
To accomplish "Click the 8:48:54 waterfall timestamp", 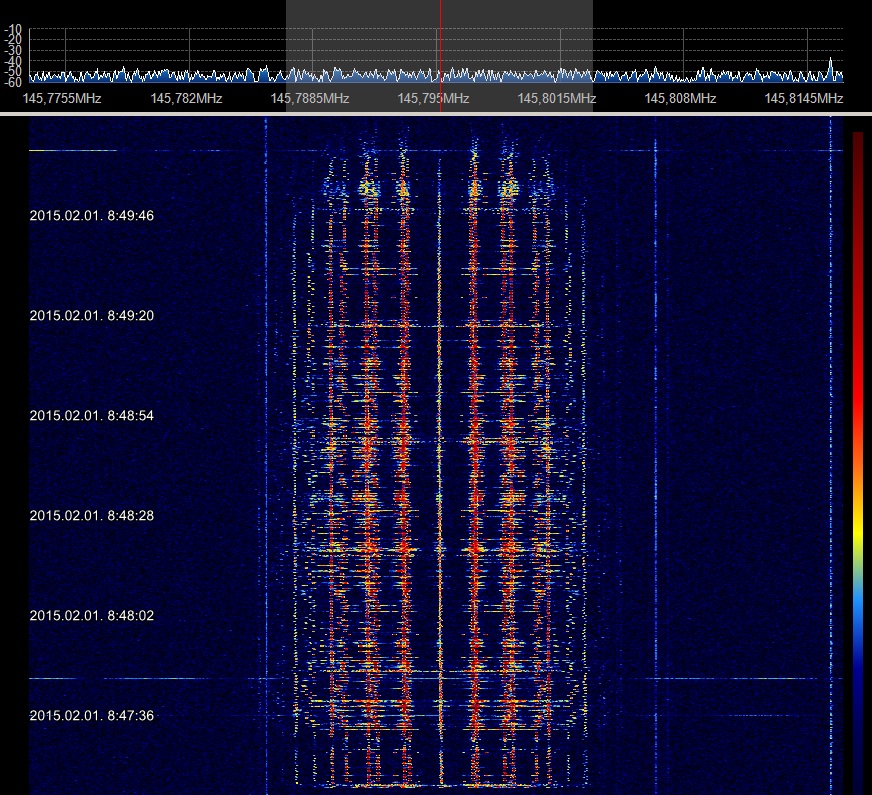I will (x=92, y=416).
